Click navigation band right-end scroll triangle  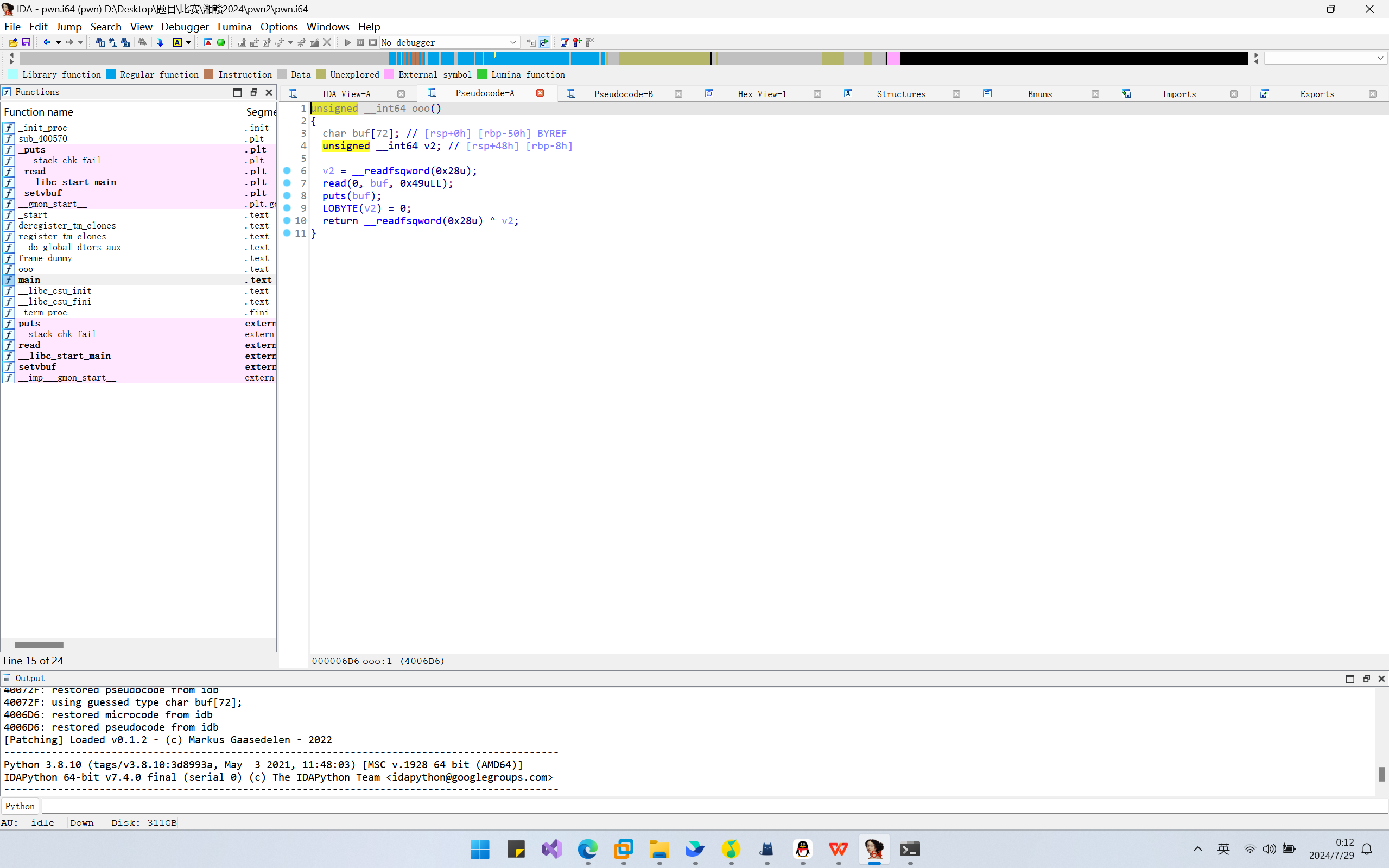tap(1256, 55)
